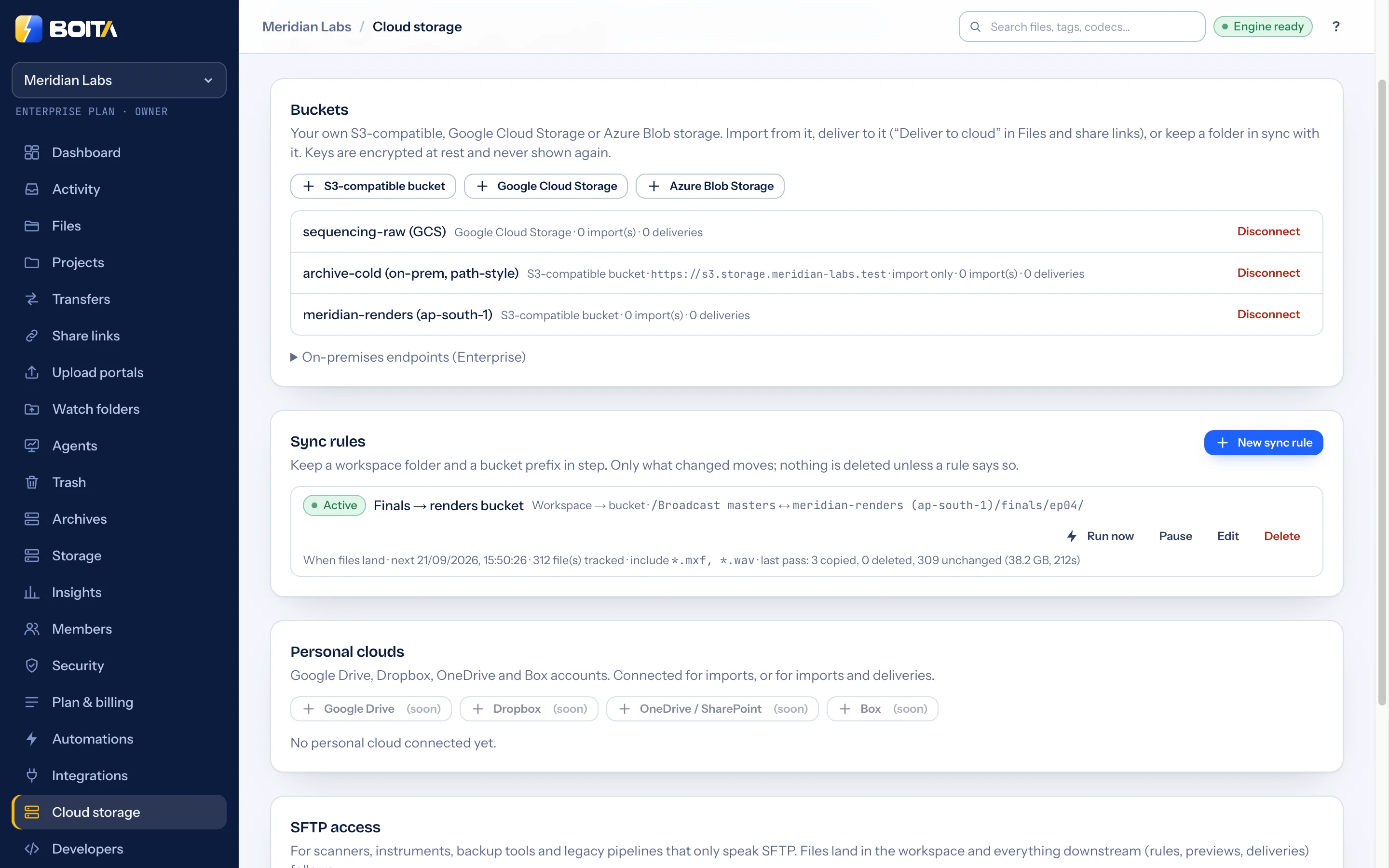The width and height of the screenshot is (1389, 868).
Task: Add an Azure Blob Storage bucket
Action: click(x=710, y=186)
